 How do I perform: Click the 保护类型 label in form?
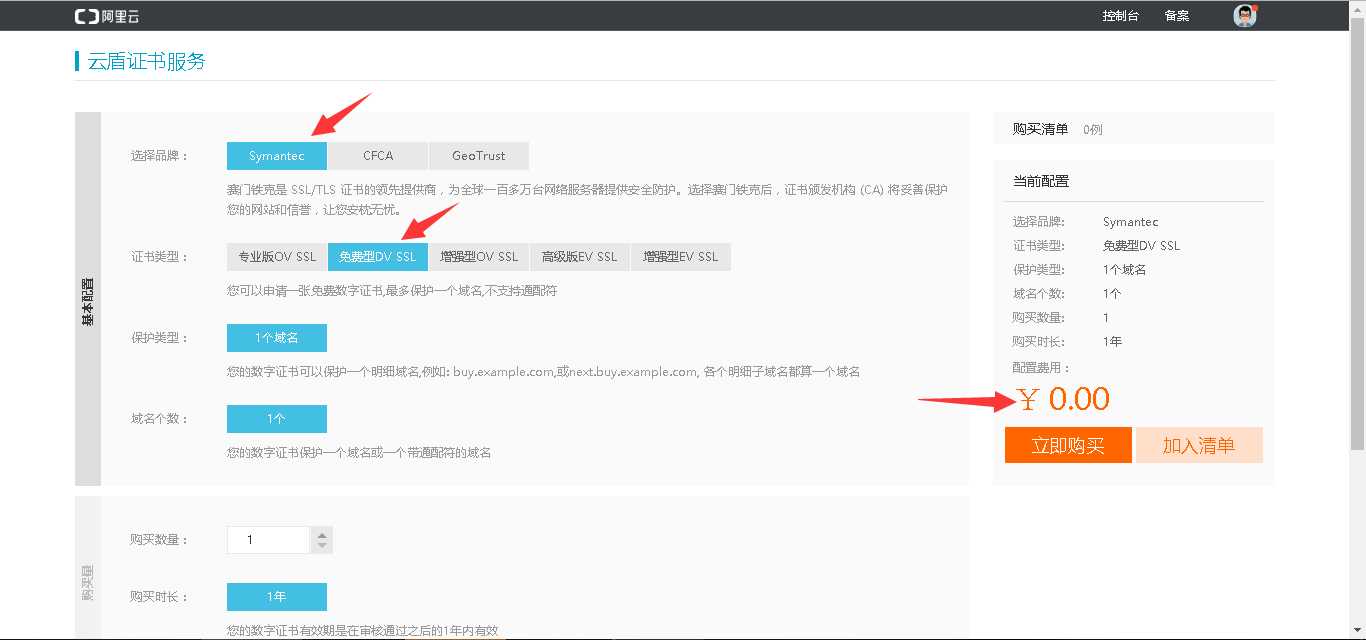pos(157,338)
